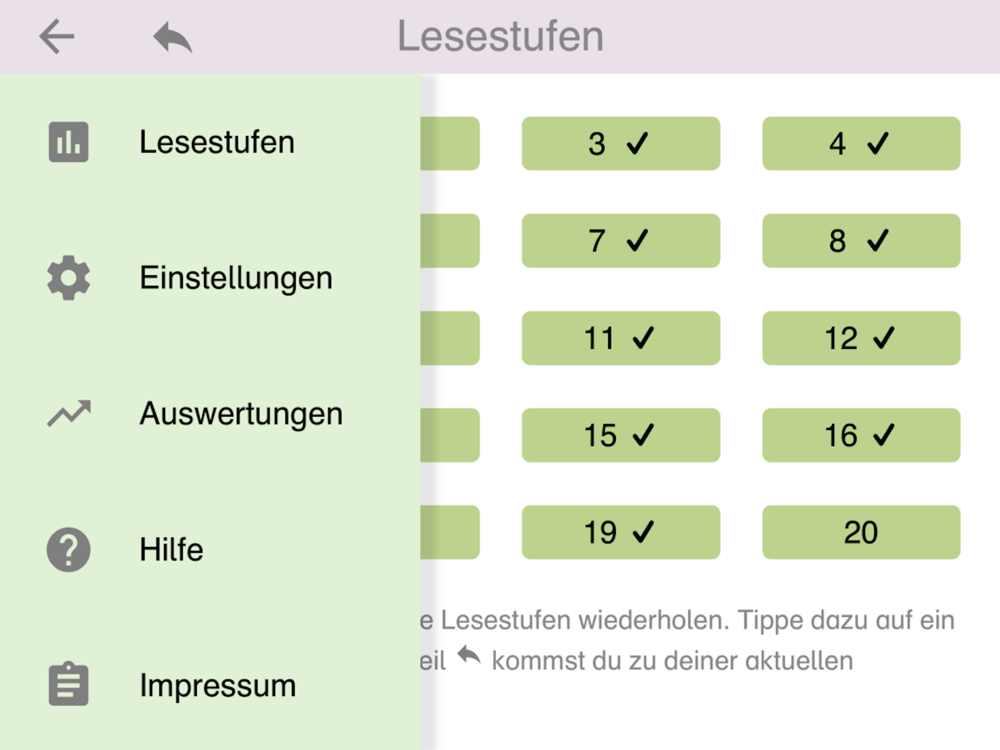1000x750 pixels.
Task: Click the Einstellungen gear icon
Action: pos(68,278)
